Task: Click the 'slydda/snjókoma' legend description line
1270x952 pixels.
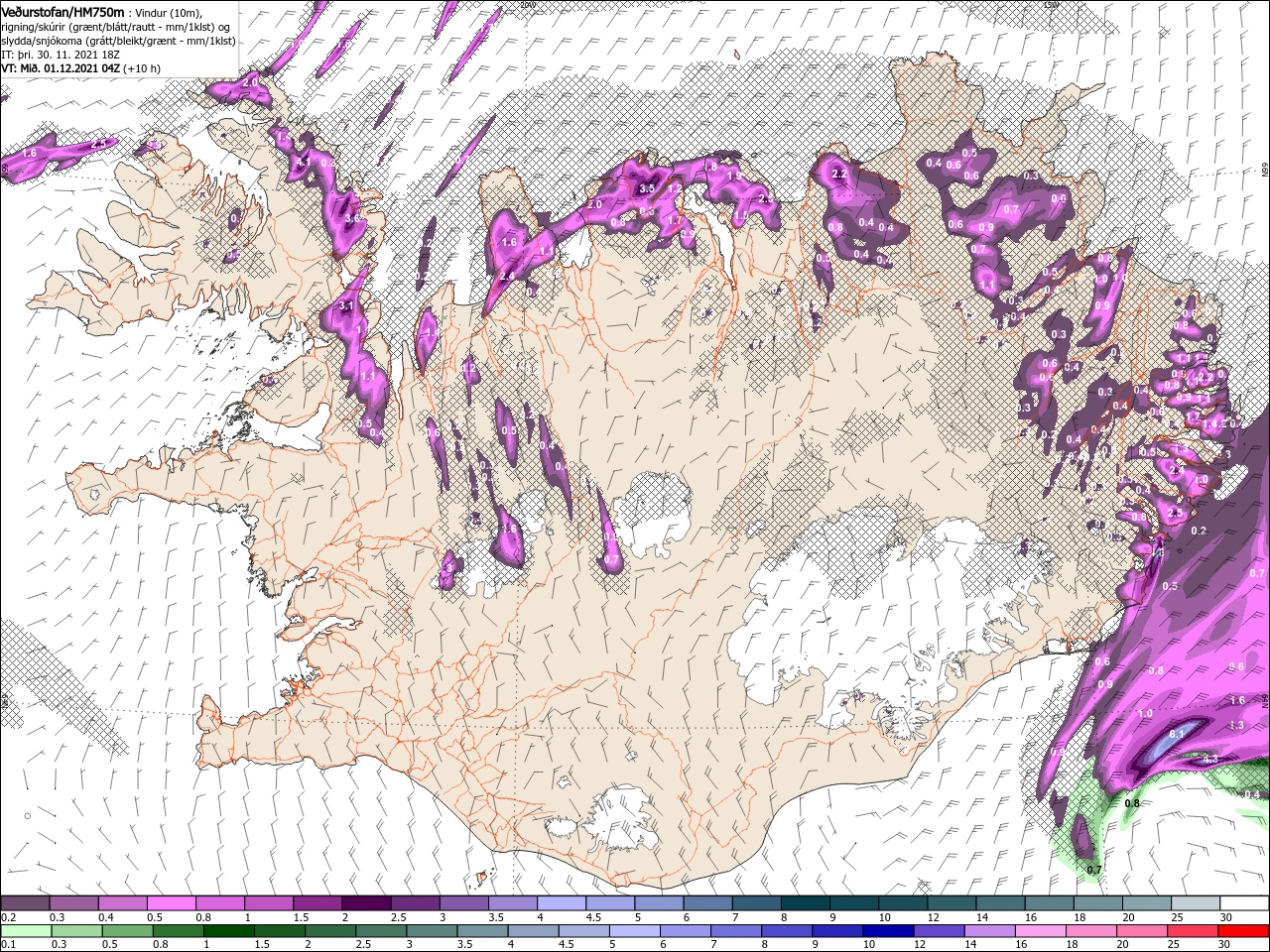Action: coord(118,41)
